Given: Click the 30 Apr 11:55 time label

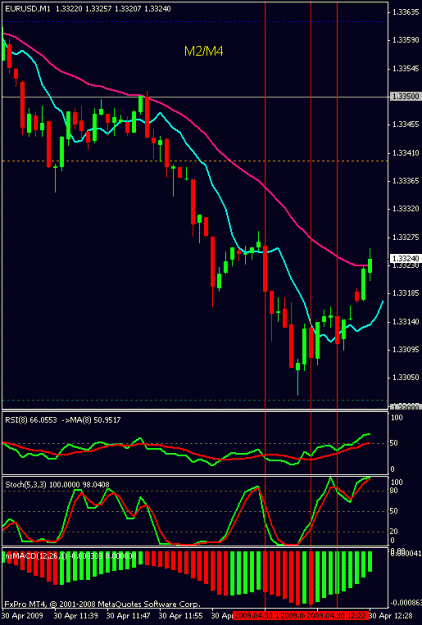Looking at the screenshot, I should [x=181, y=615].
